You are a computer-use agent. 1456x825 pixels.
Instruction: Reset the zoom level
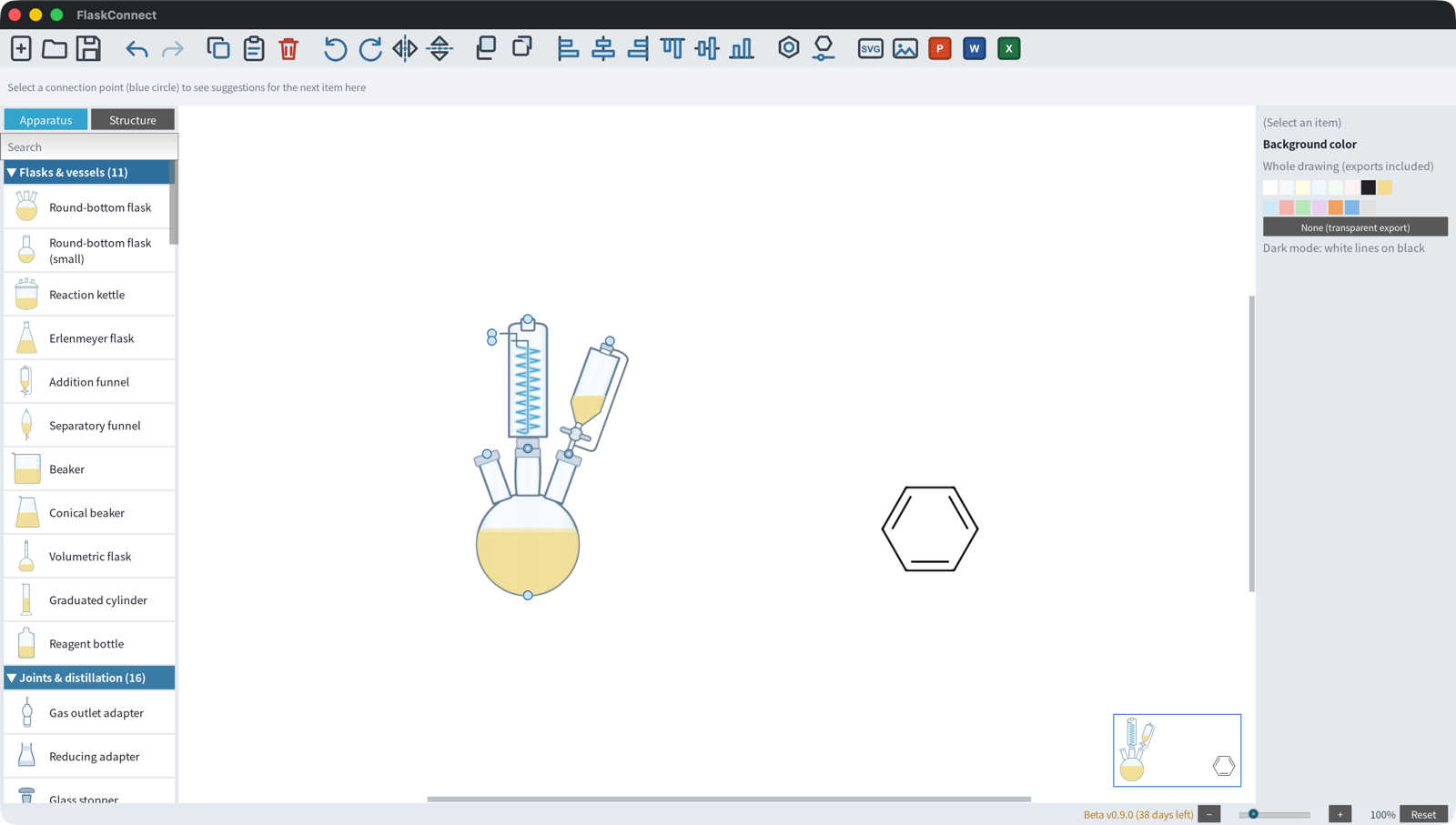[x=1423, y=814]
